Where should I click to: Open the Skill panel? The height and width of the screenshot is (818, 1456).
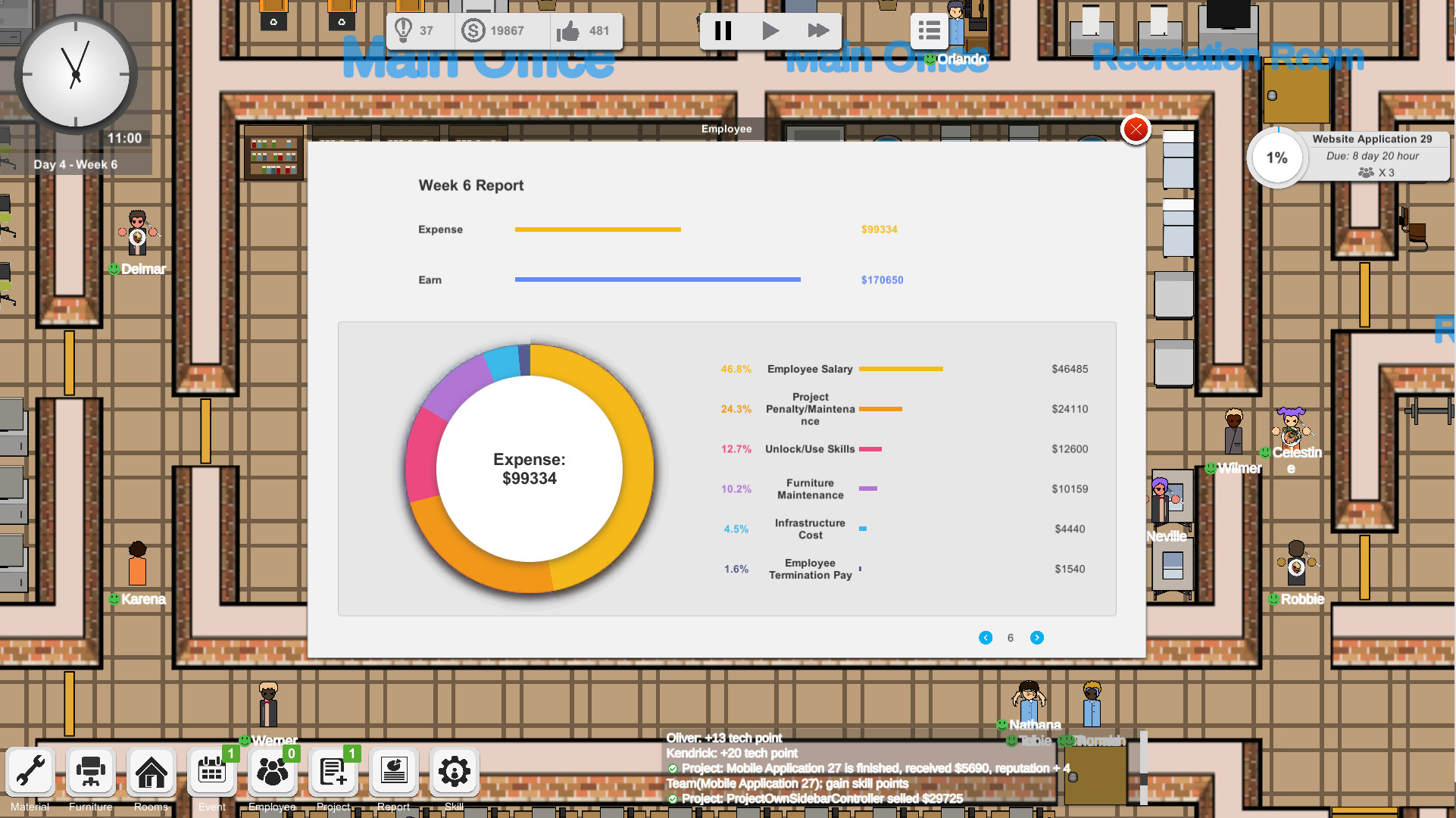click(x=454, y=773)
